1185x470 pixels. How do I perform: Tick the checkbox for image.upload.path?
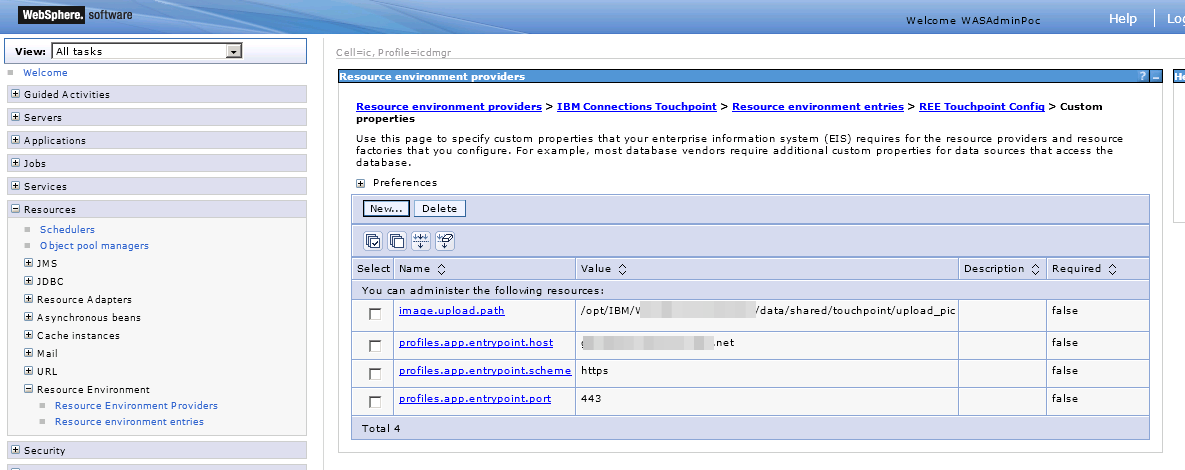pos(375,314)
